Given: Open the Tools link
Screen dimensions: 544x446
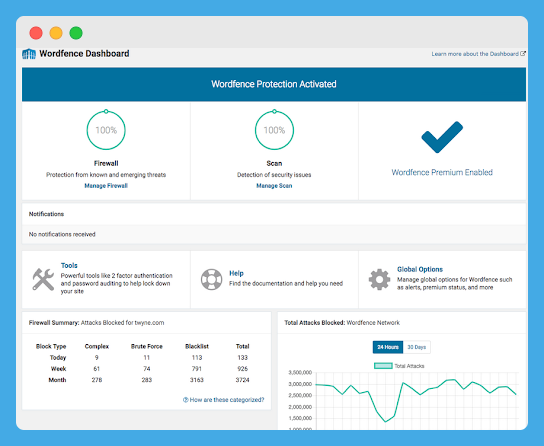Looking at the screenshot, I should (x=69, y=265).
